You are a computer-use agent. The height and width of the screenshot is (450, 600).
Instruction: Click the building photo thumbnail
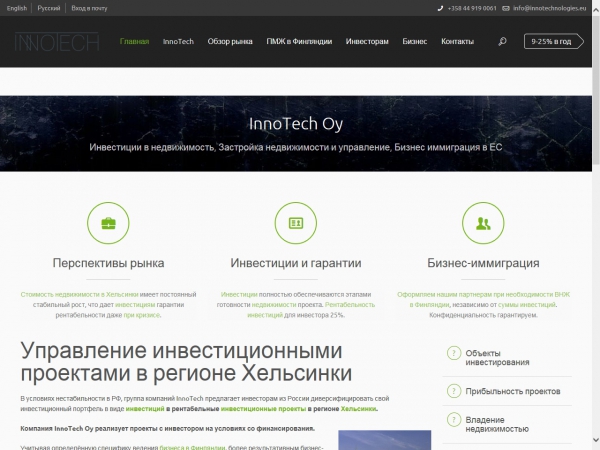click(385, 440)
